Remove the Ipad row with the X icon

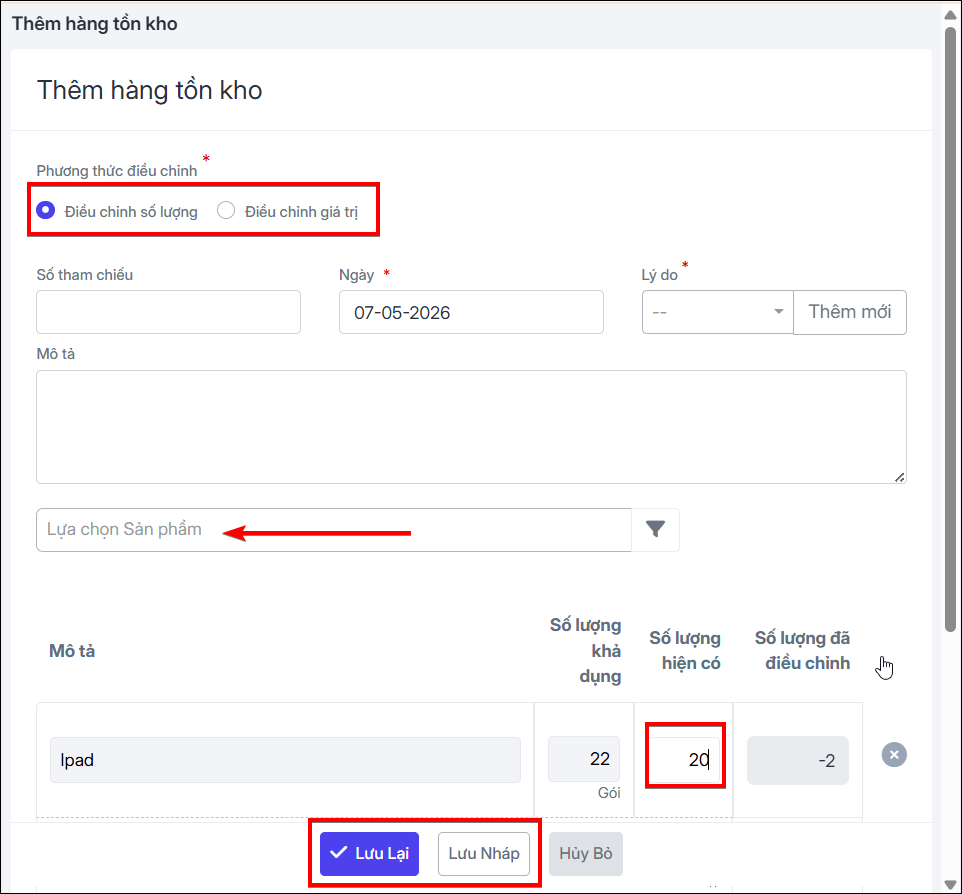click(x=894, y=755)
